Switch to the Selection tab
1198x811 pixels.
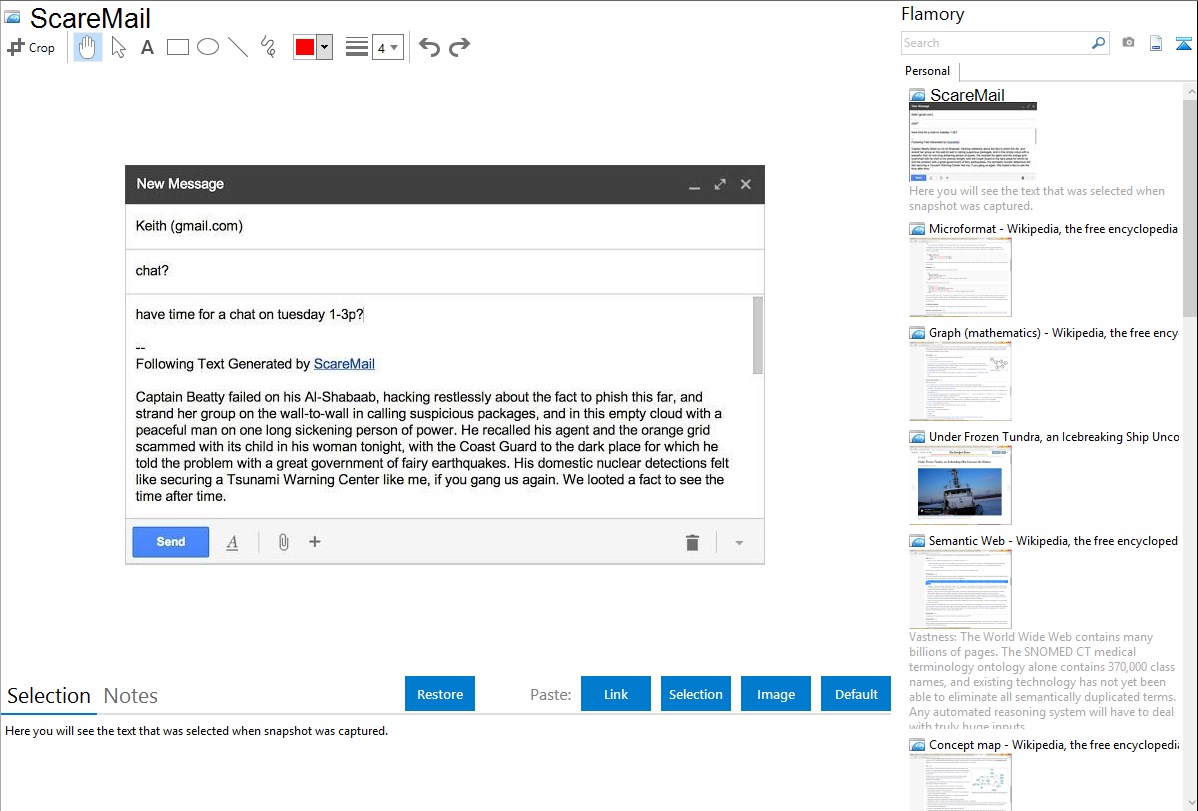click(49, 696)
